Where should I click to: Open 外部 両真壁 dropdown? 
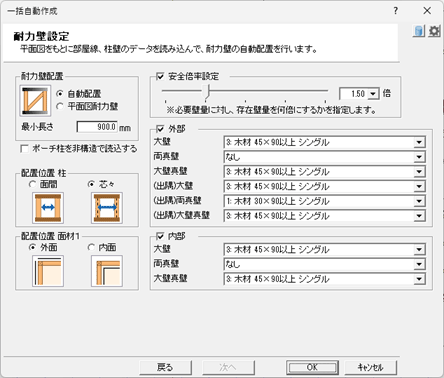(419, 157)
